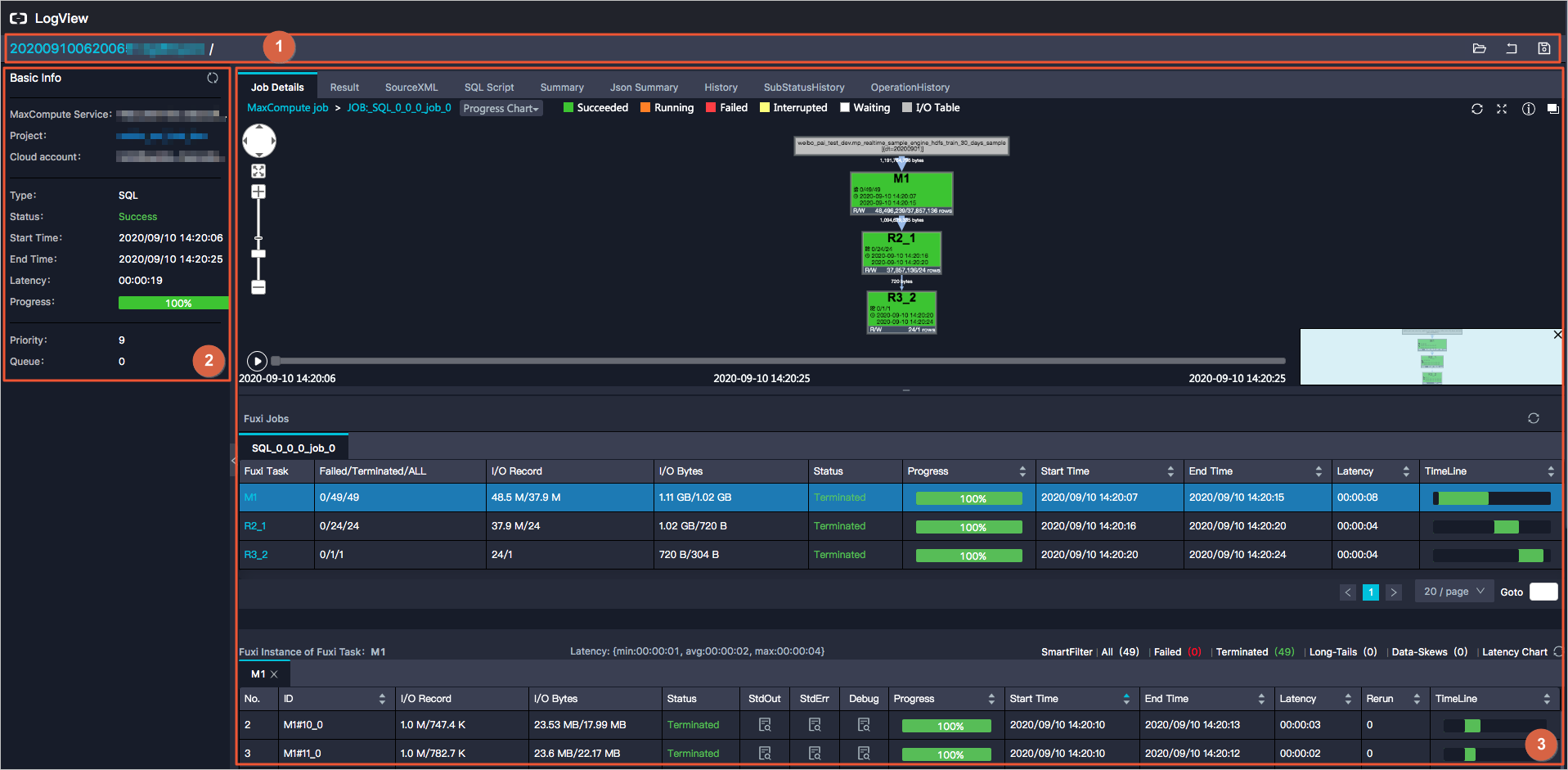Close the M1 instance tab
Viewport: 1568px width, 770px height.
(274, 674)
